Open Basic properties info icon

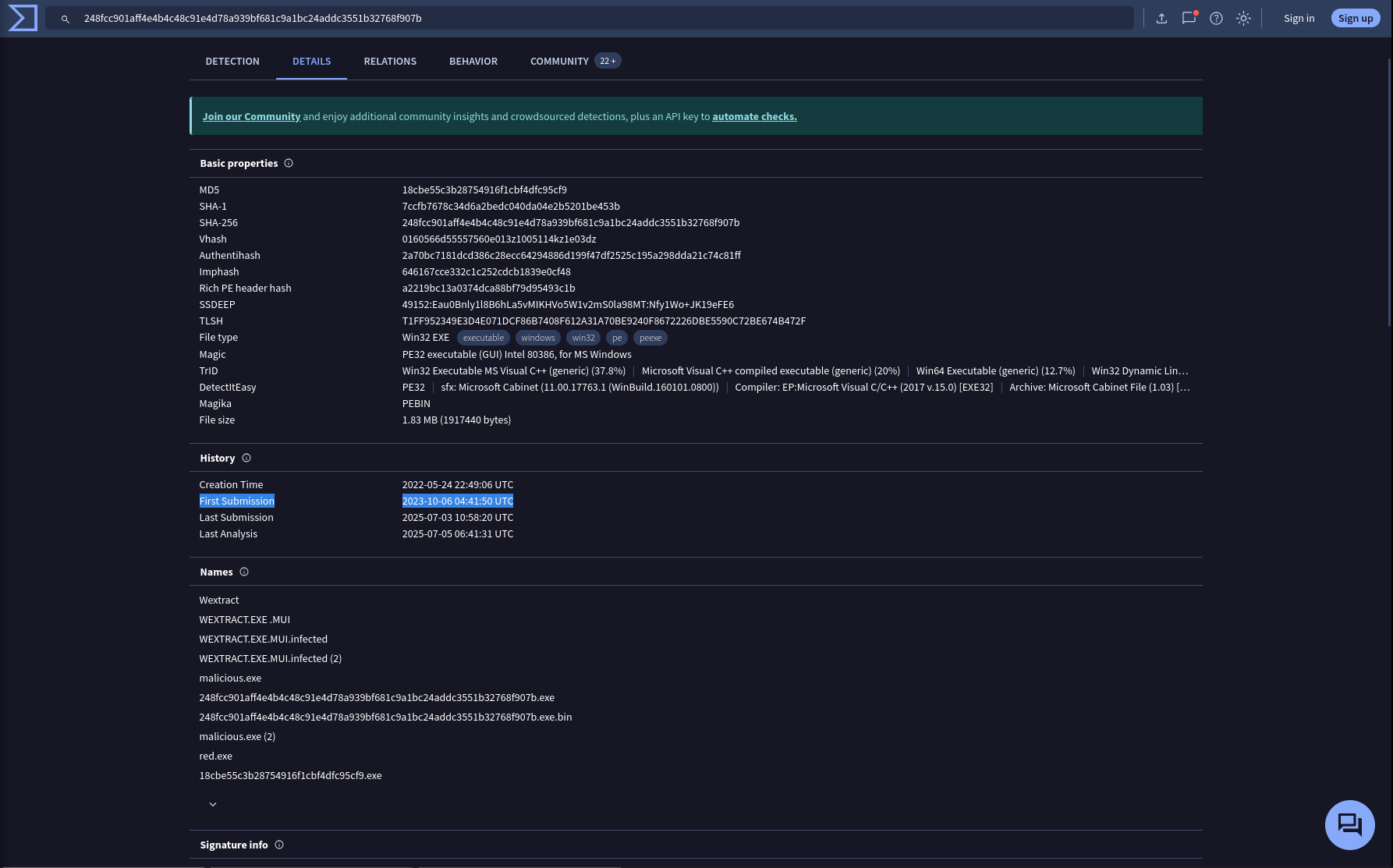click(x=289, y=163)
